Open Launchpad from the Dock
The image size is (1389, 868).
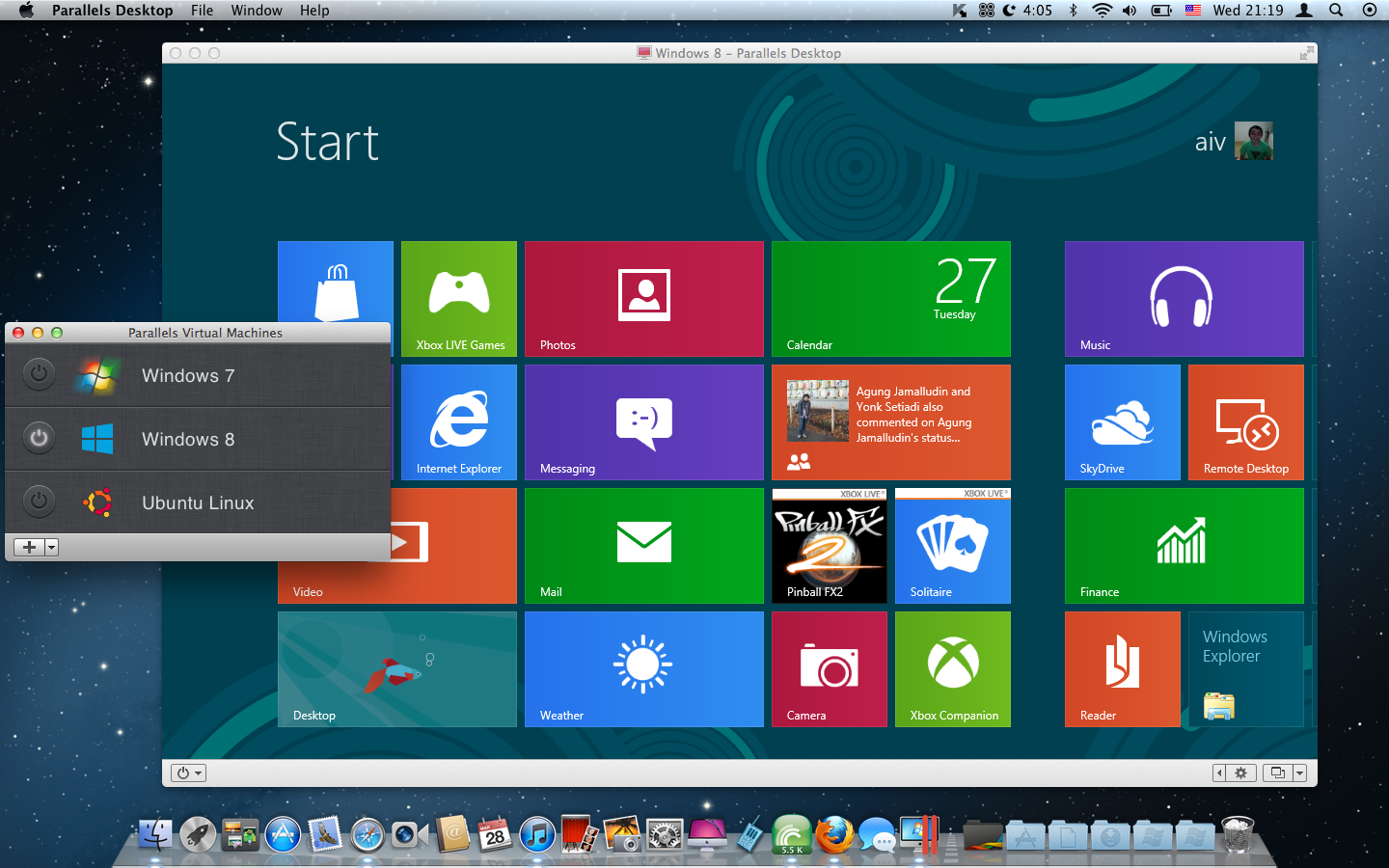click(x=198, y=834)
